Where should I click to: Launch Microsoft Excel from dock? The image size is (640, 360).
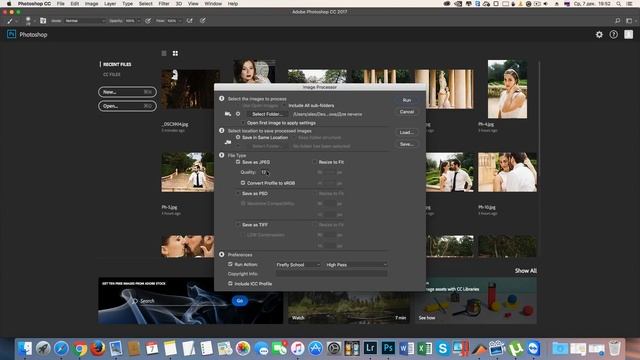(424, 348)
